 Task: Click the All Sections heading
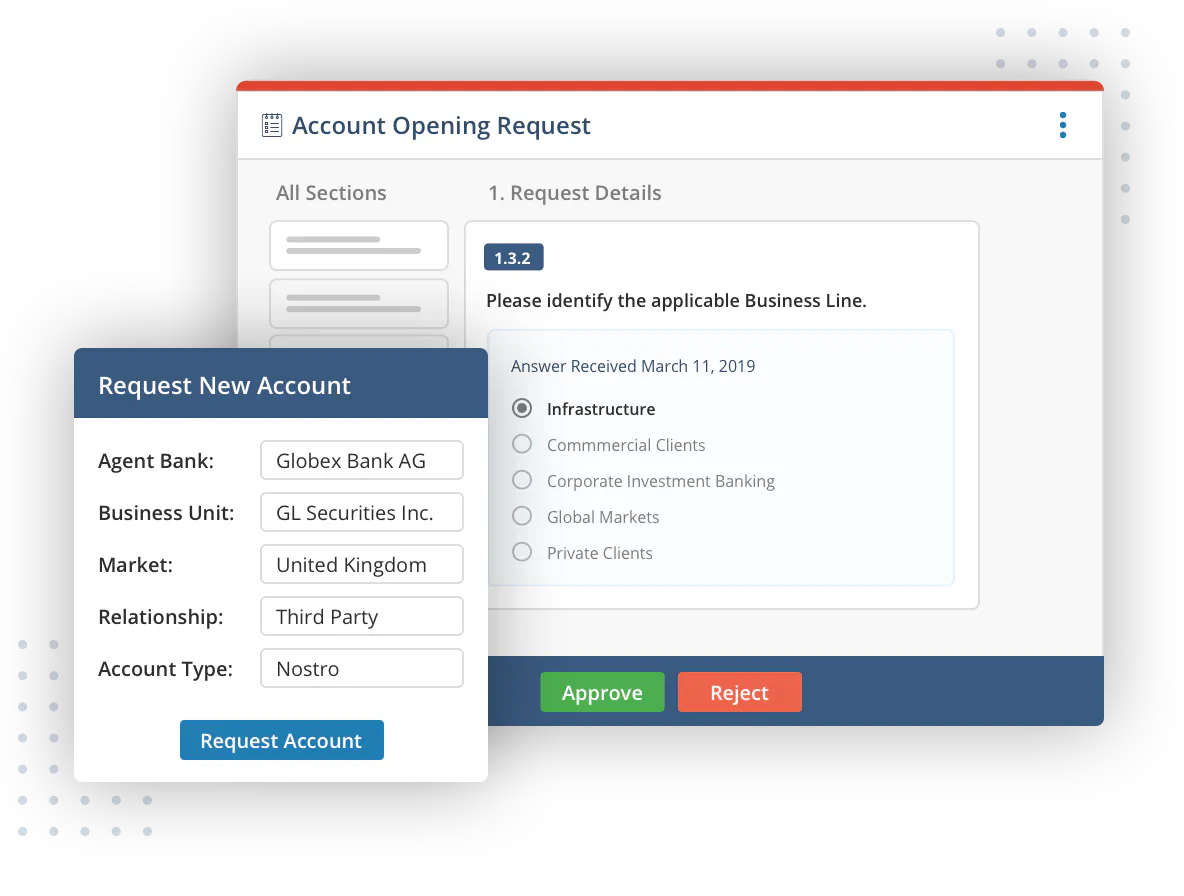tap(331, 193)
